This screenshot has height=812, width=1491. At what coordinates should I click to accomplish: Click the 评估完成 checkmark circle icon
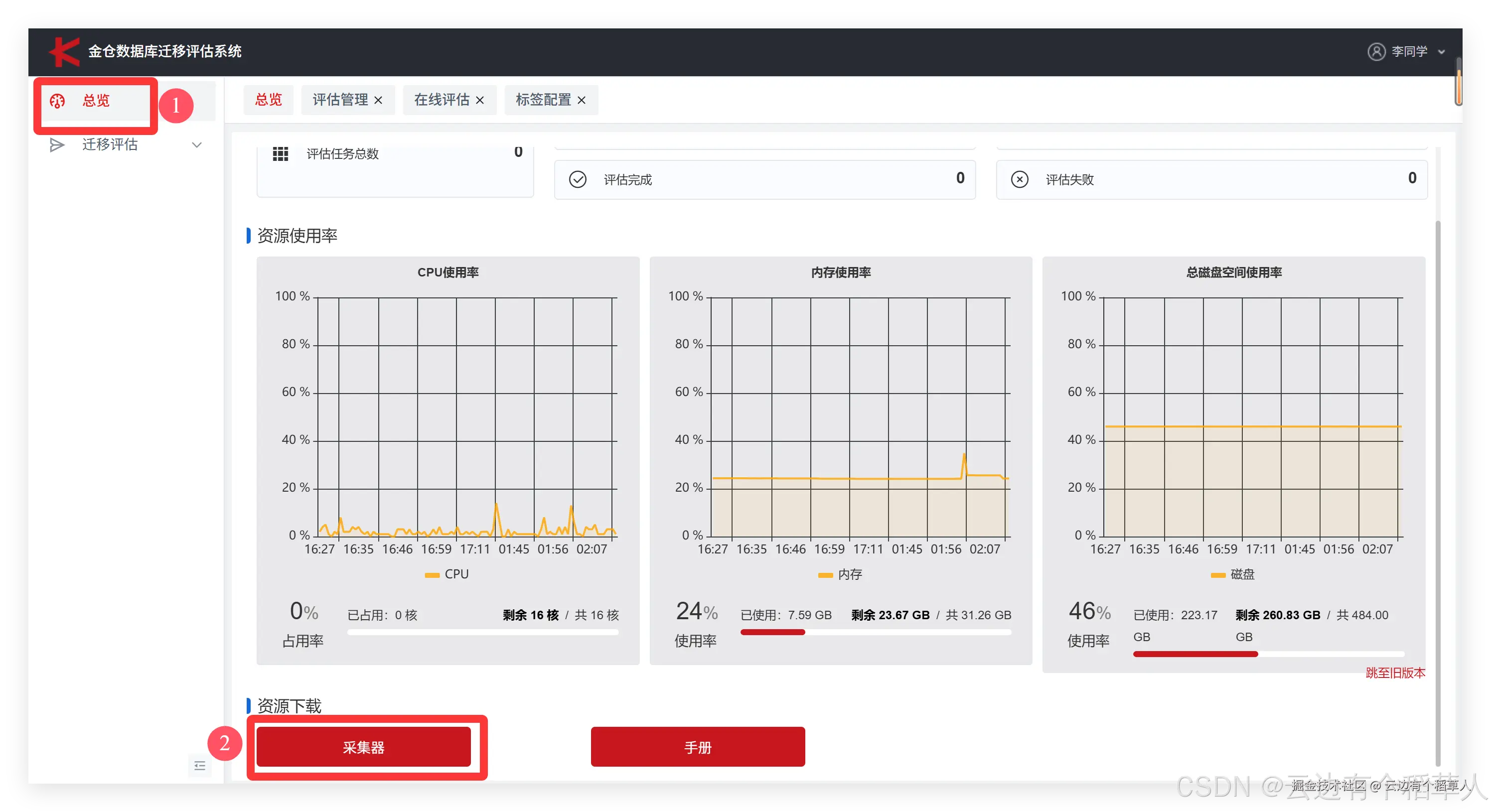coord(577,179)
